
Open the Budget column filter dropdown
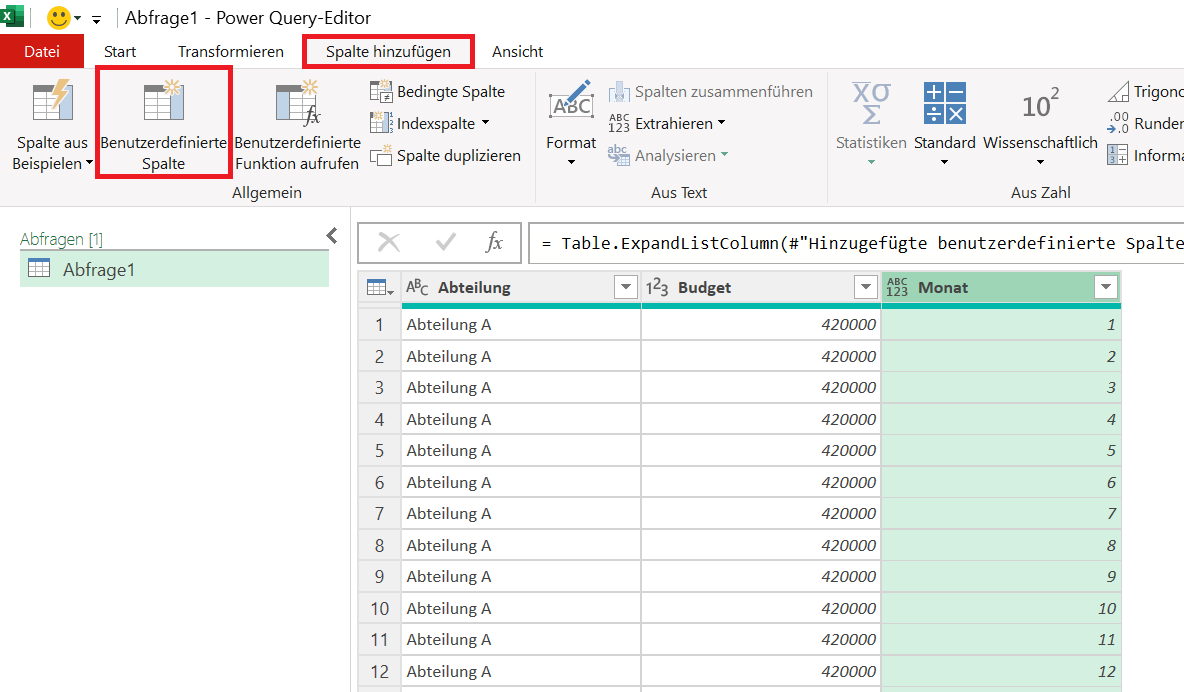pyautogui.click(x=865, y=288)
